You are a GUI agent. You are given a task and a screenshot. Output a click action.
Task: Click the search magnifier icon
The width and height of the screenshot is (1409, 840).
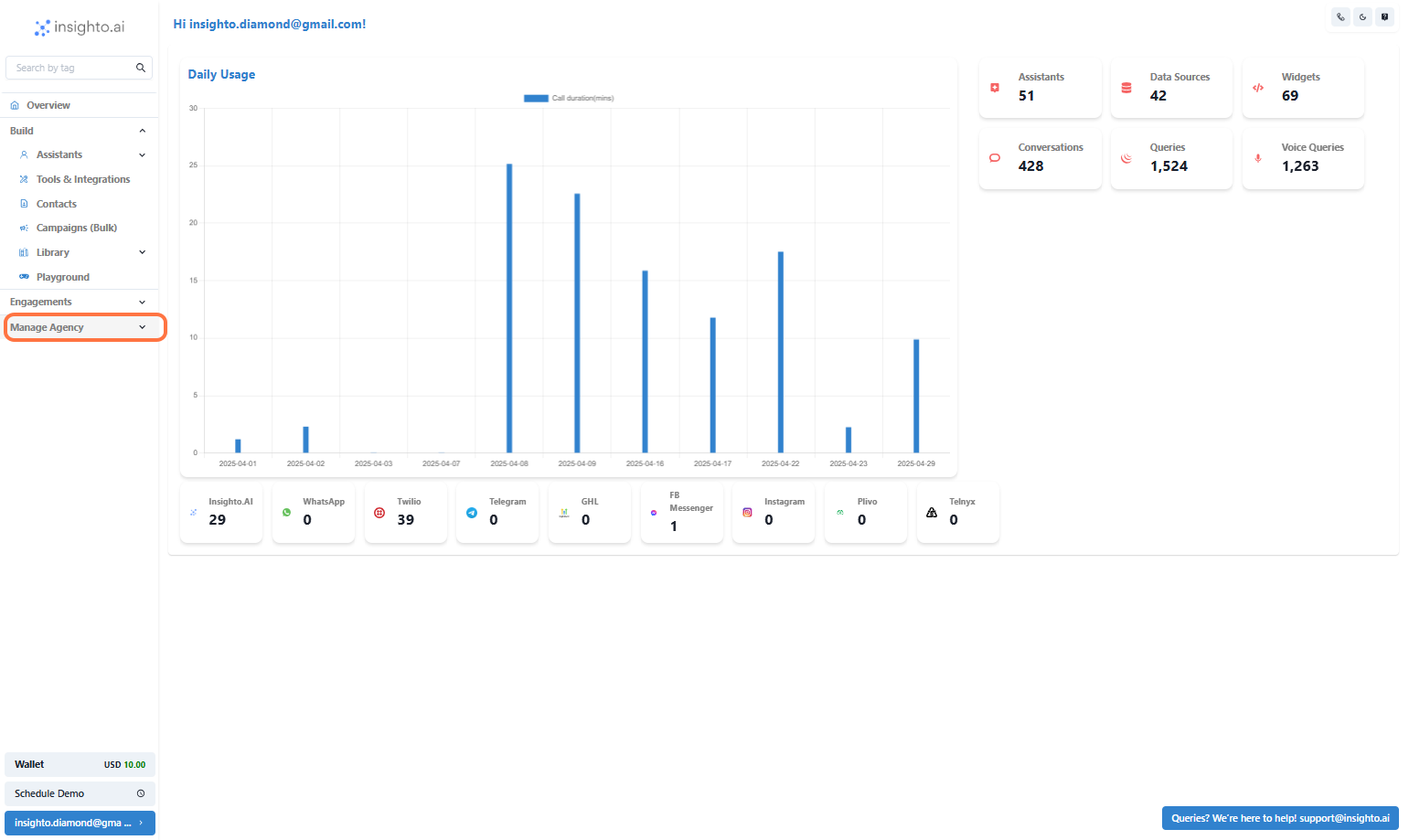pyautogui.click(x=141, y=68)
